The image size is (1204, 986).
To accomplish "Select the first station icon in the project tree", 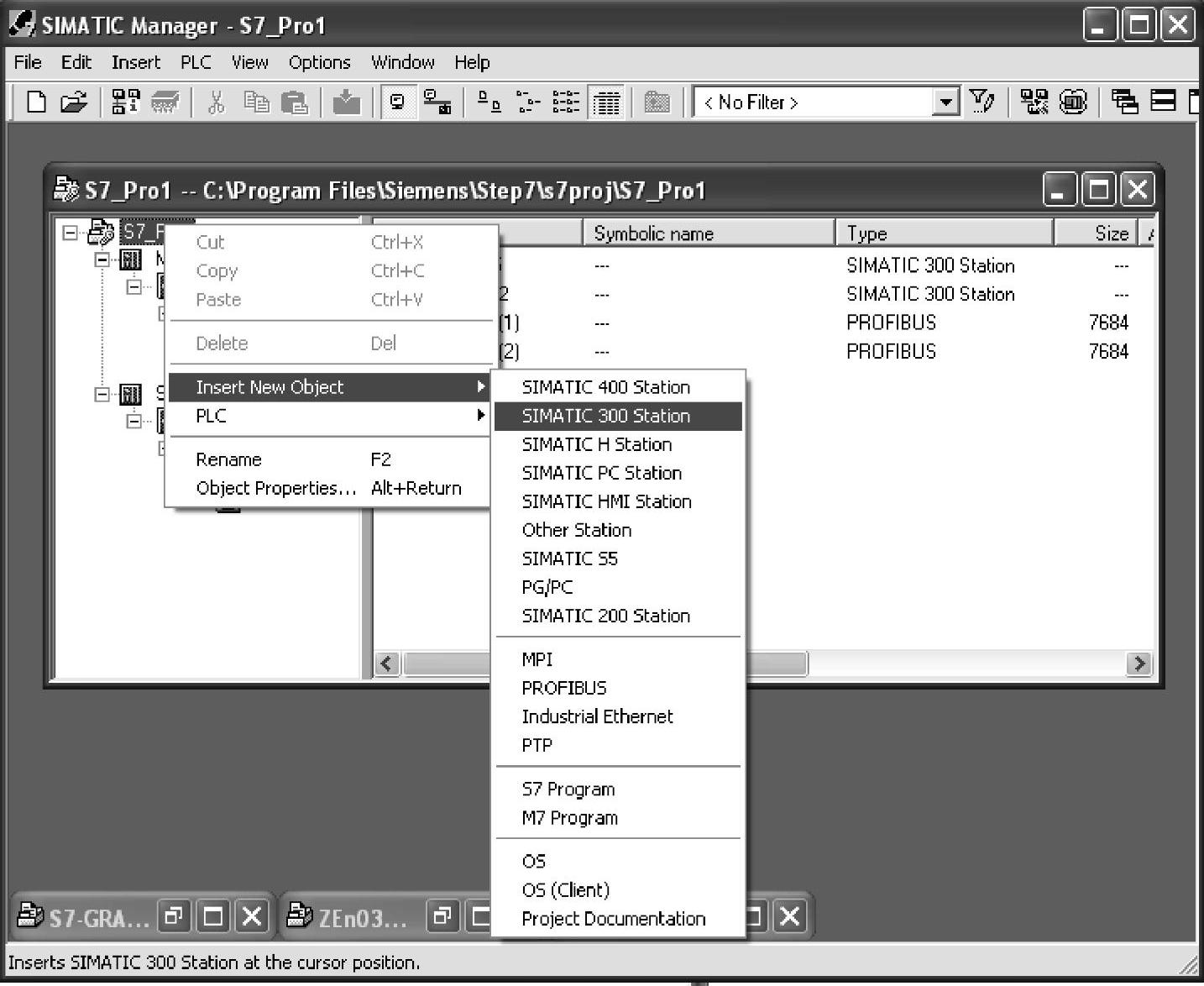I will click(131, 260).
